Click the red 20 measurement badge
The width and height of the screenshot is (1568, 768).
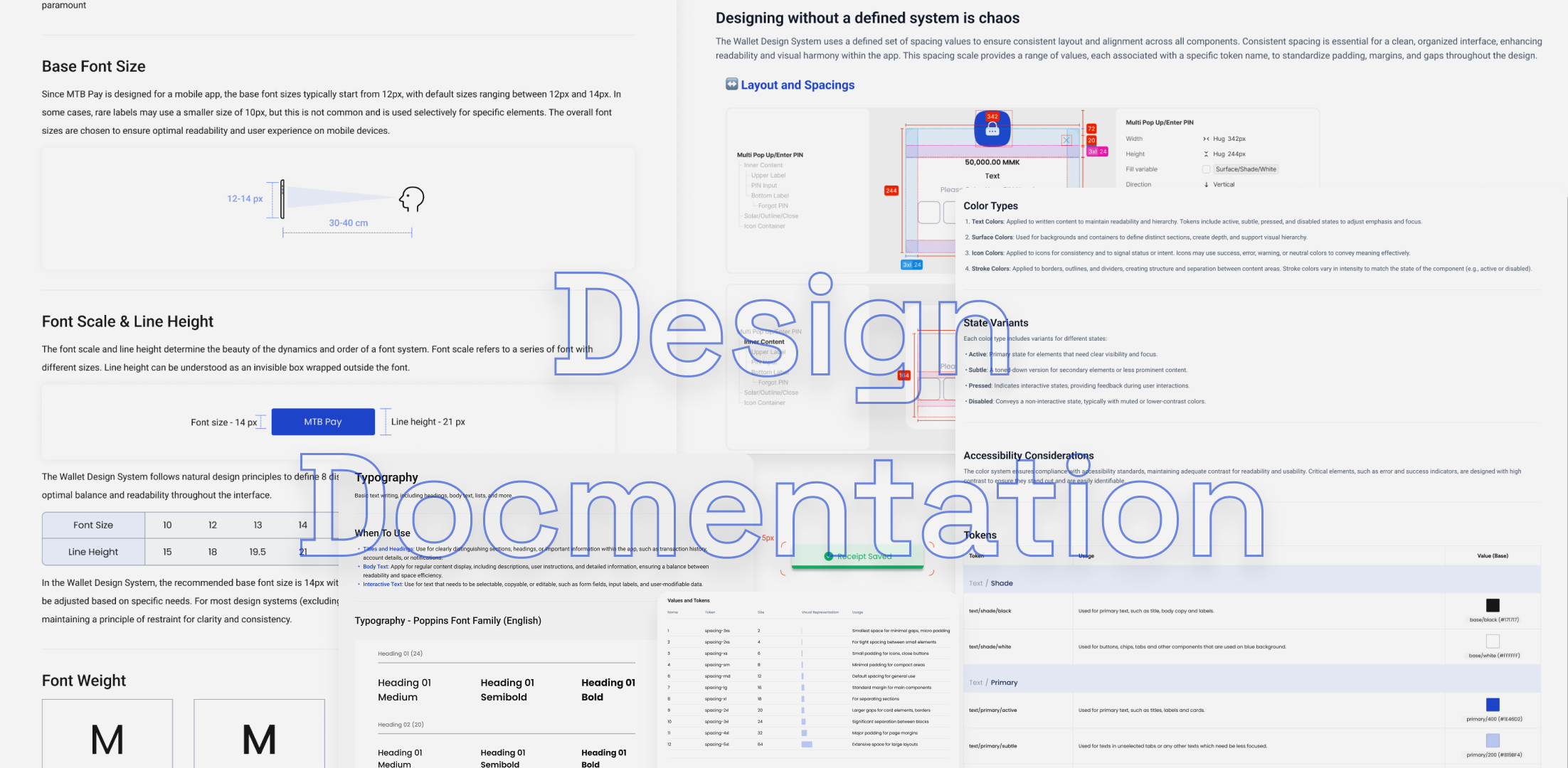click(x=1091, y=140)
